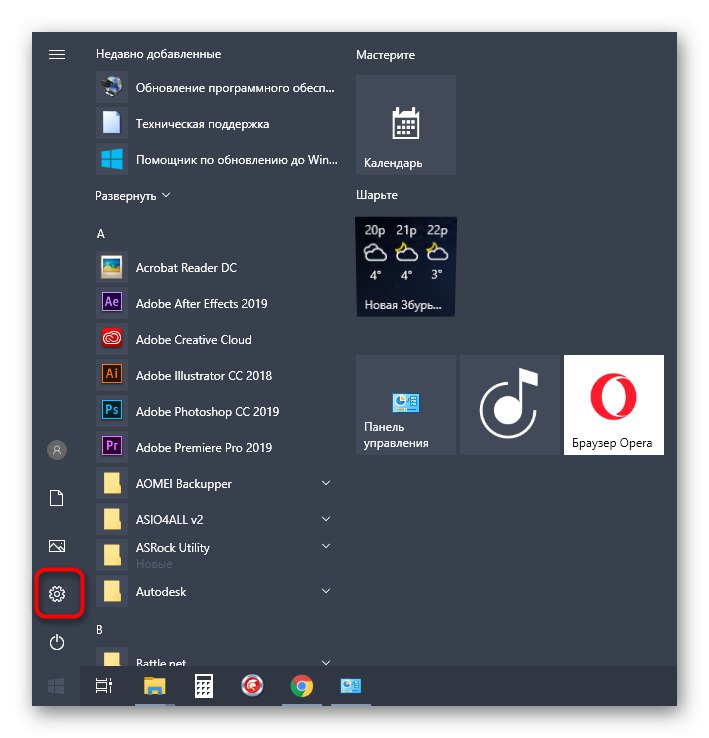Open Calculator from the taskbar
Screen dimensions: 709x738
point(204,686)
